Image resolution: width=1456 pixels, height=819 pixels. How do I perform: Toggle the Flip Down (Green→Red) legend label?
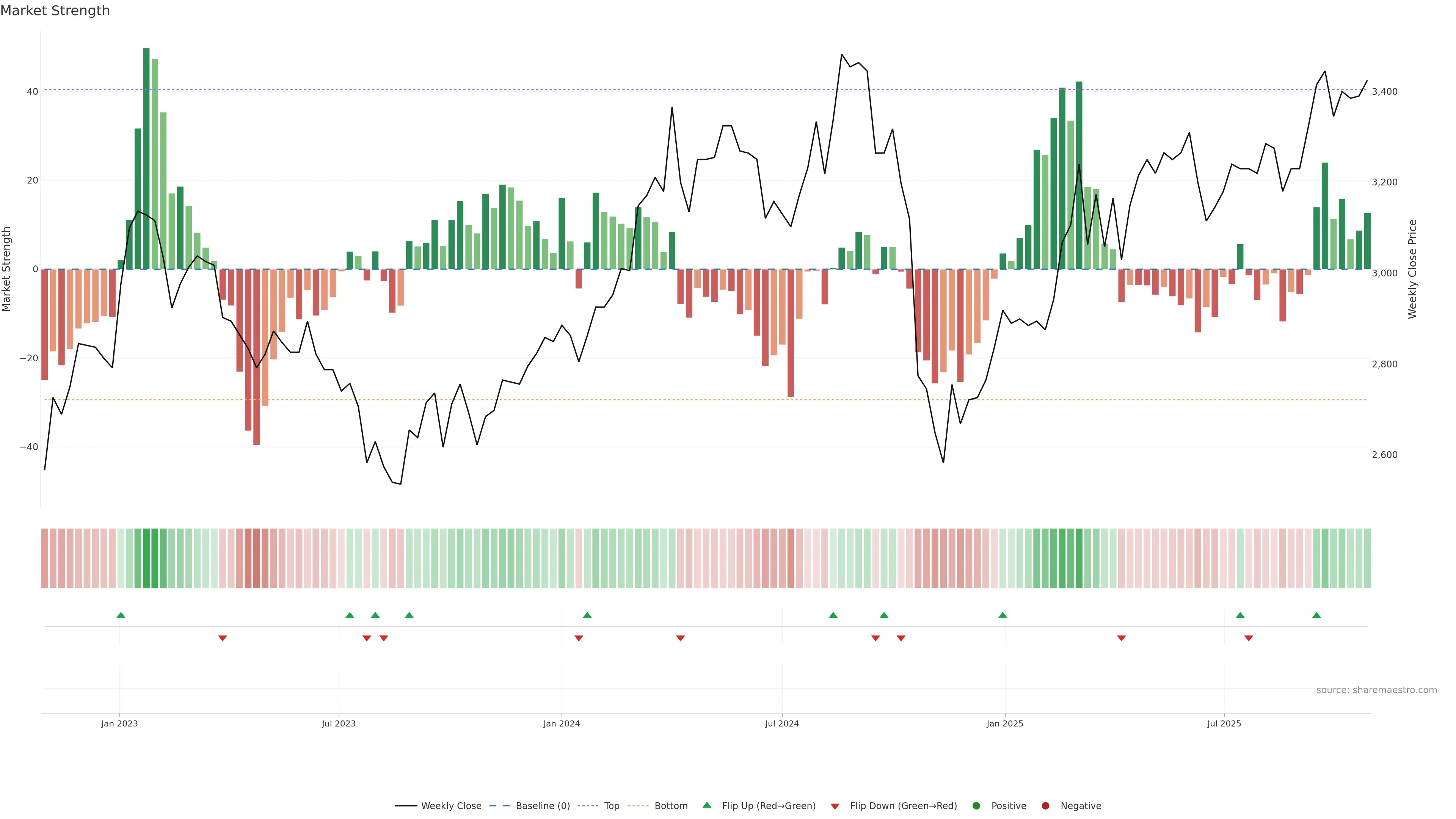click(x=903, y=806)
